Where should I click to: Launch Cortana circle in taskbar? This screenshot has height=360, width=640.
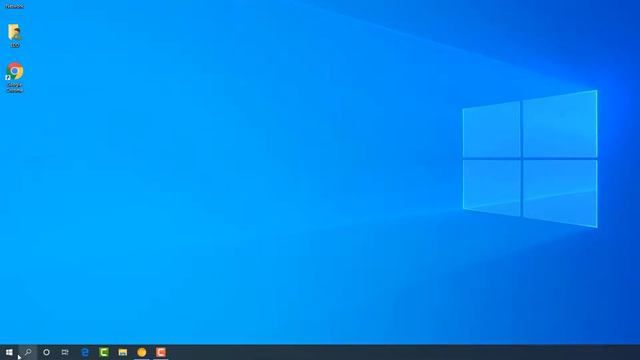47,352
